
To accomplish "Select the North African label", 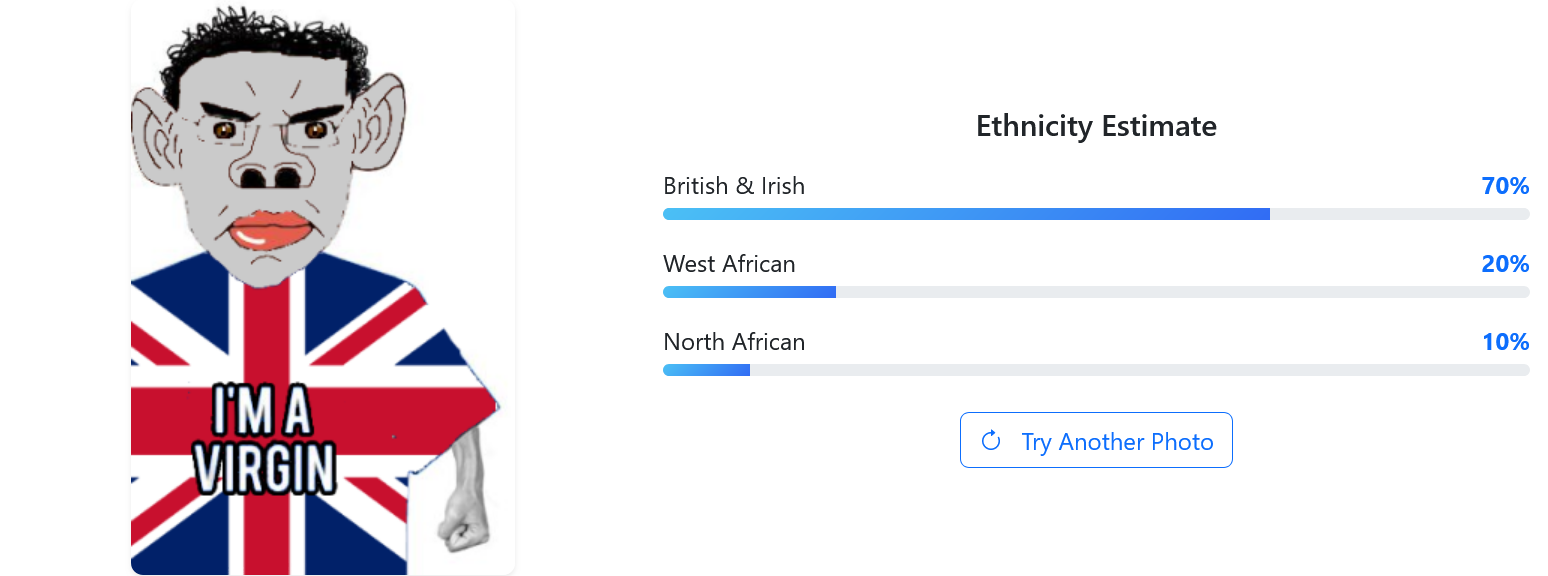I will [x=734, y=342].
